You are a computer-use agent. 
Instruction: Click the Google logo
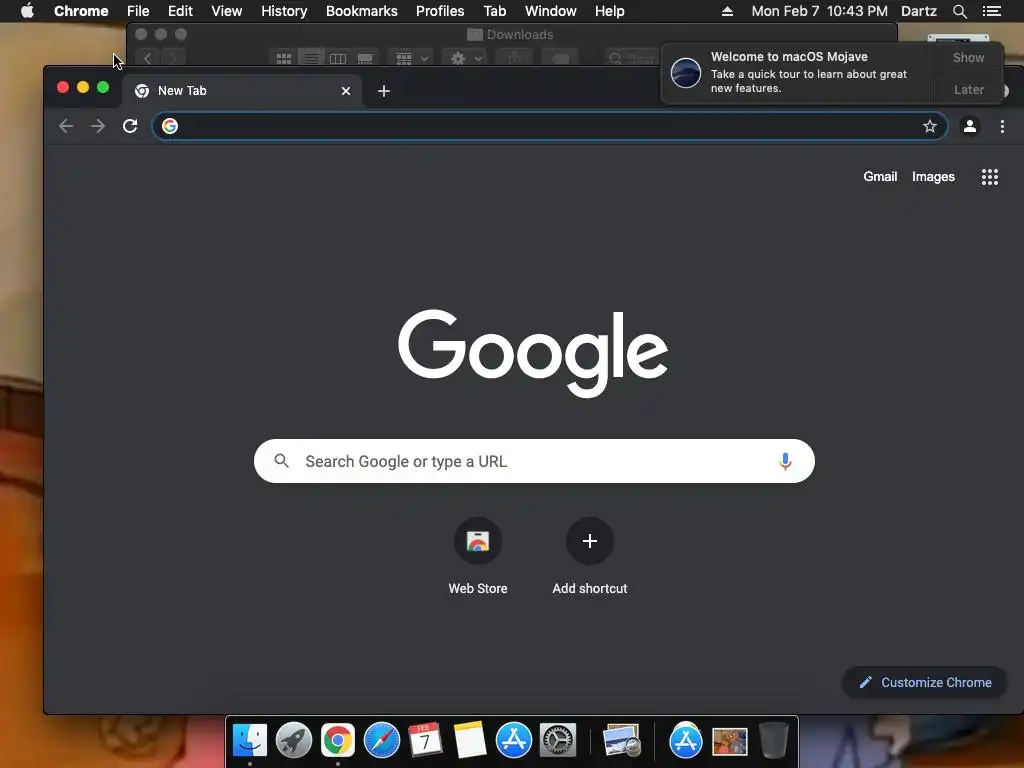coord(533,353)
